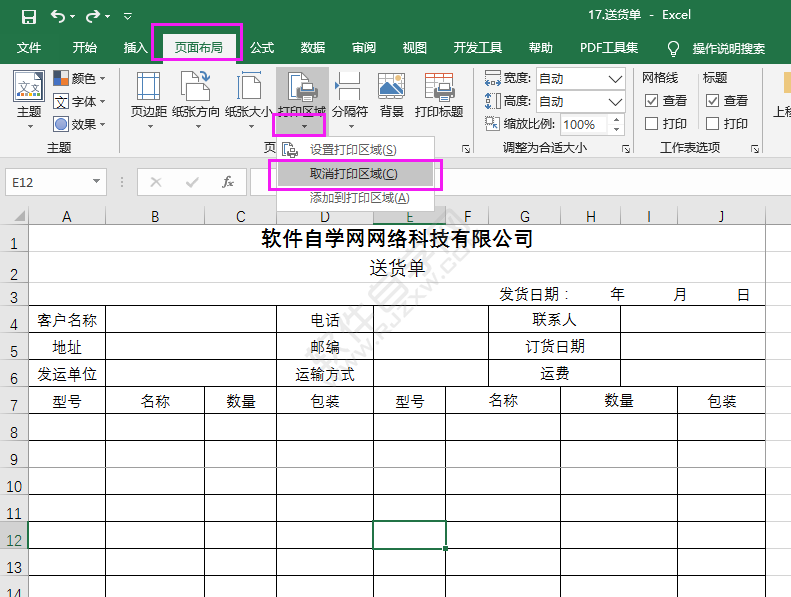Click the Save icon in quick access toolbar
Image resolution: width=791 pixels, height=597 pixels.
pyautogui.click(x=29, y=17)
